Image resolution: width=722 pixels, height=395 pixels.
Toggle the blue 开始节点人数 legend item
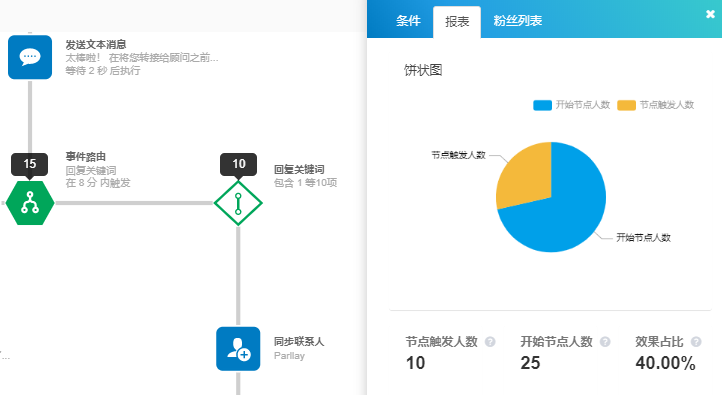pos(571,105)
